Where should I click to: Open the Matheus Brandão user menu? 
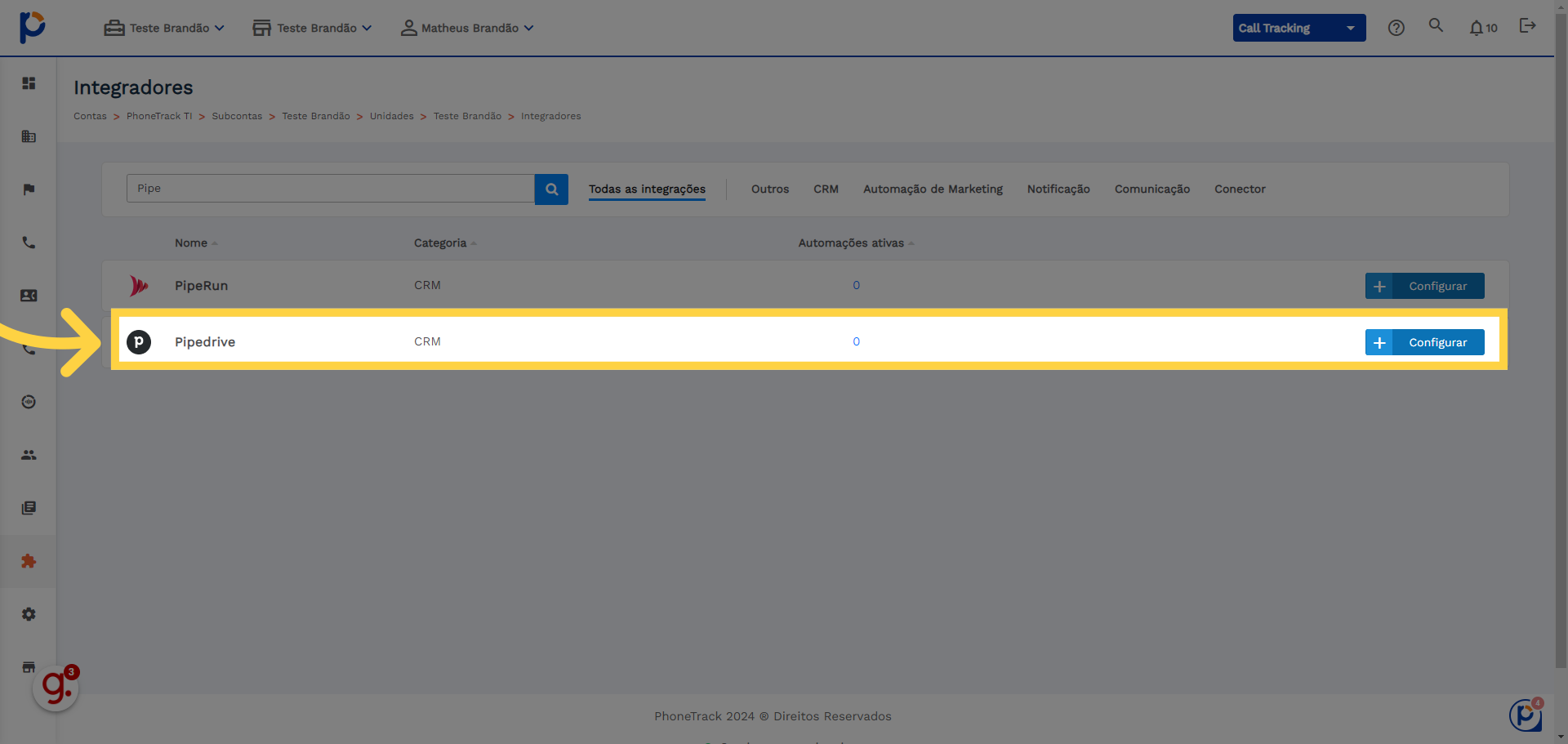coord(467,28)
